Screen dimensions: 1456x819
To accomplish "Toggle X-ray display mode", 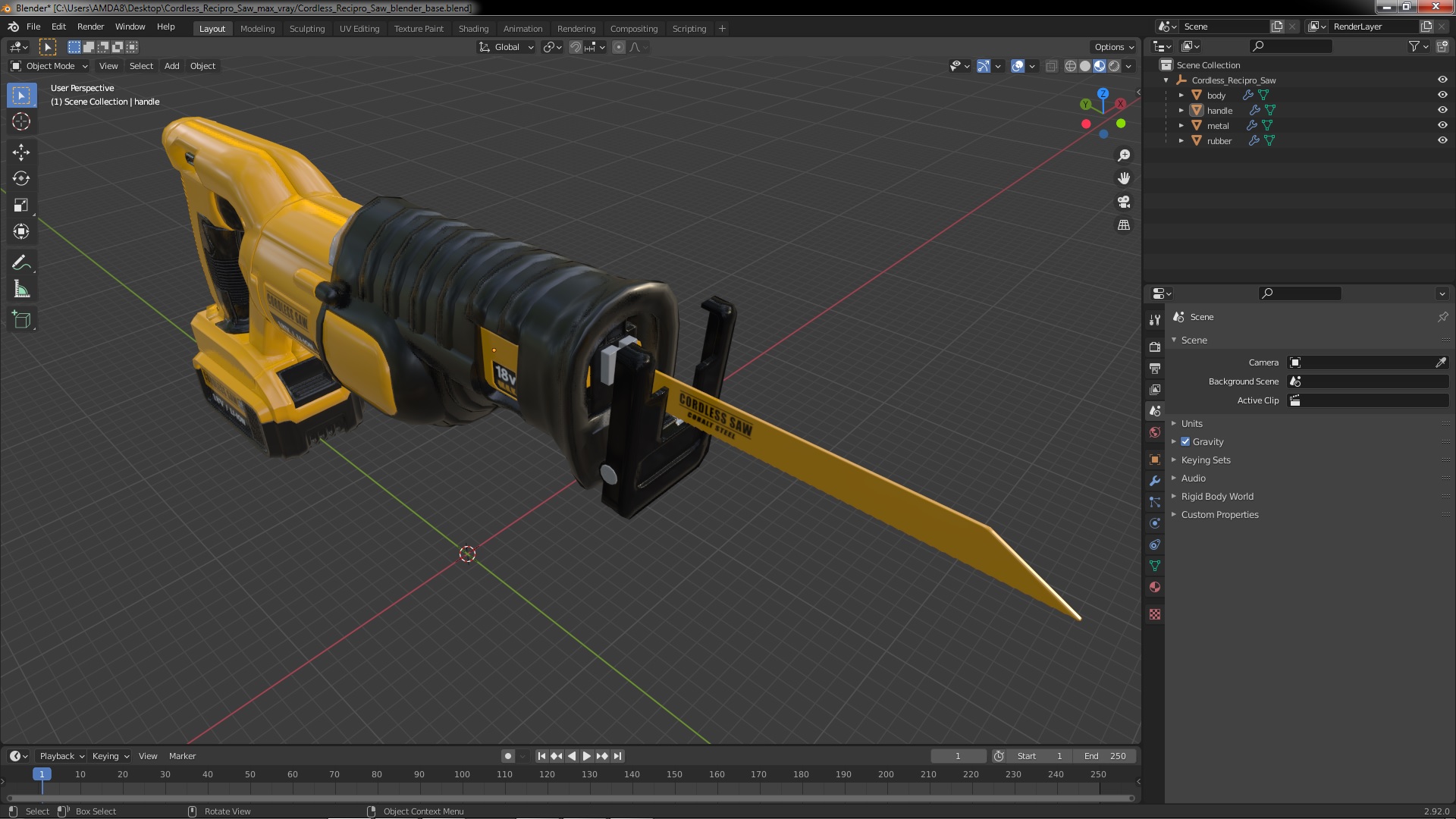I will click(1051, 66).
